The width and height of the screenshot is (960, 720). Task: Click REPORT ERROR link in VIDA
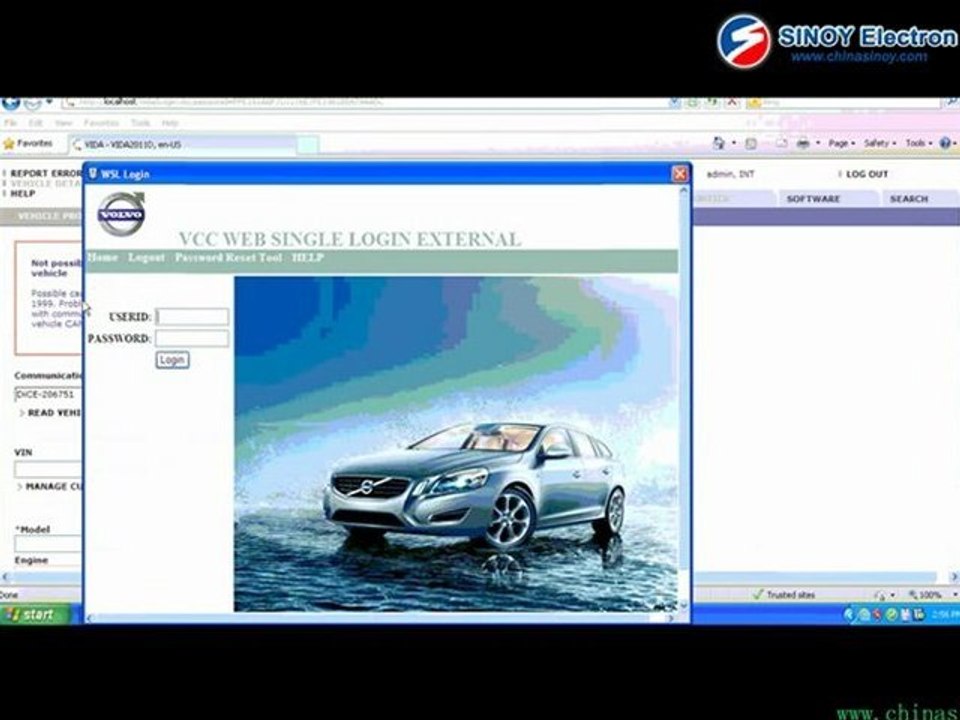(x=46, y=173)
